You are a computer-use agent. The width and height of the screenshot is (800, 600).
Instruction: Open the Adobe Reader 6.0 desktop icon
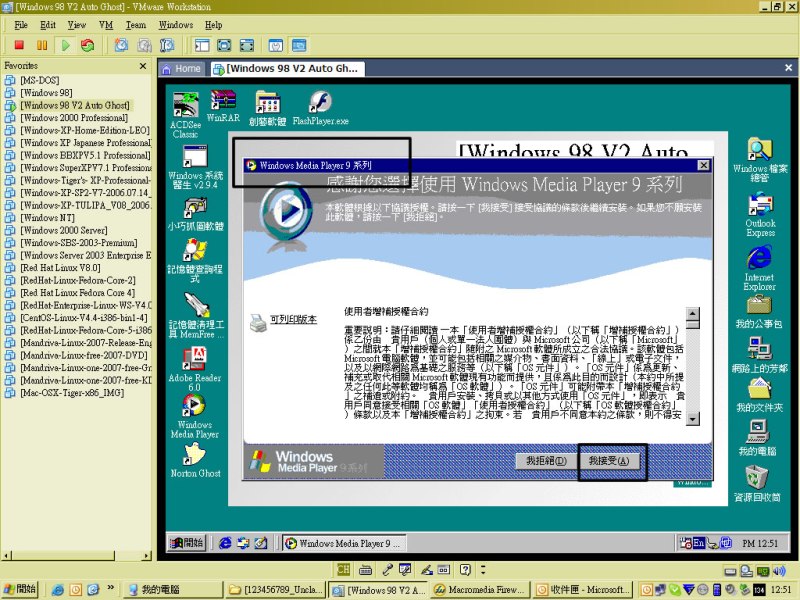195,369
